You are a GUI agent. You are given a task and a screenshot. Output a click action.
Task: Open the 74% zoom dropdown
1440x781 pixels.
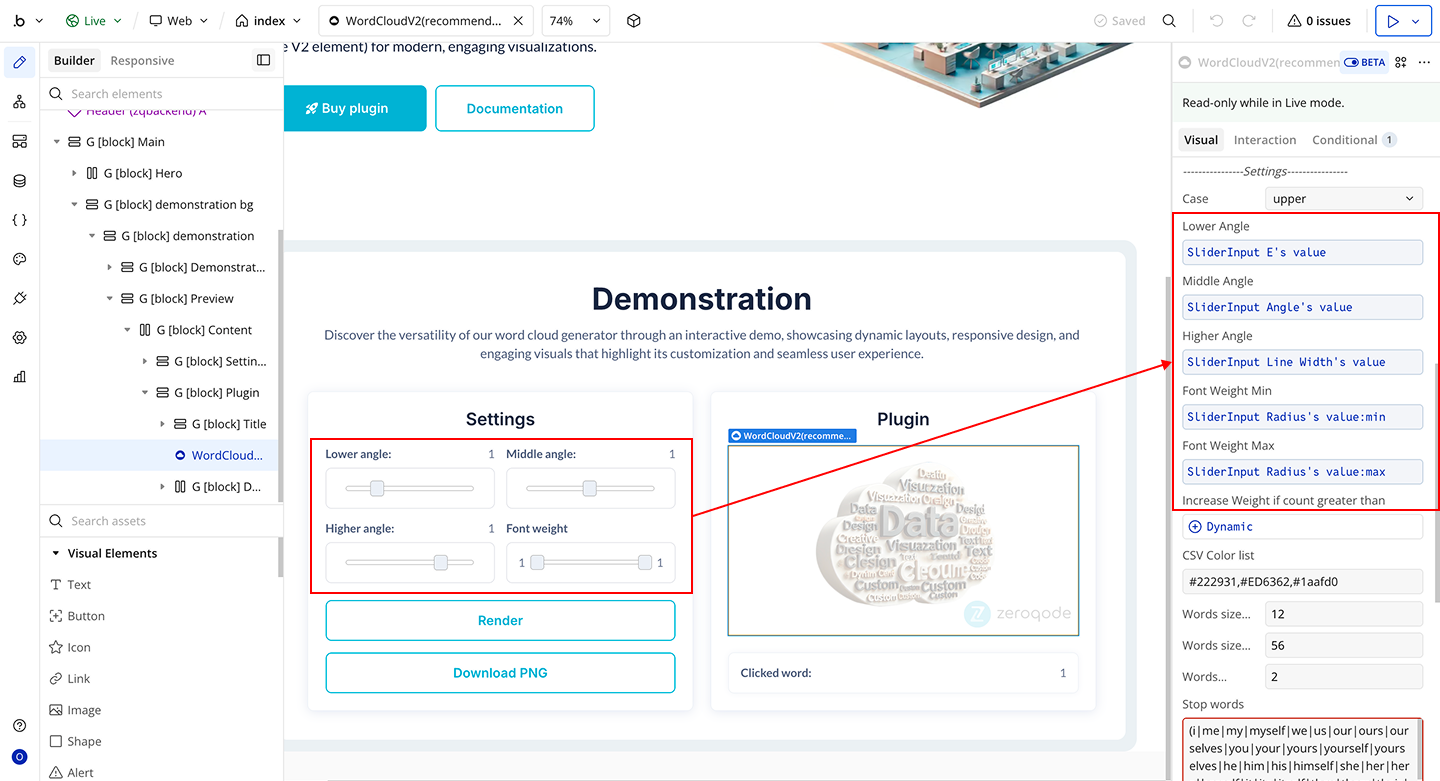pyautogui.click(x=575, y=21)
